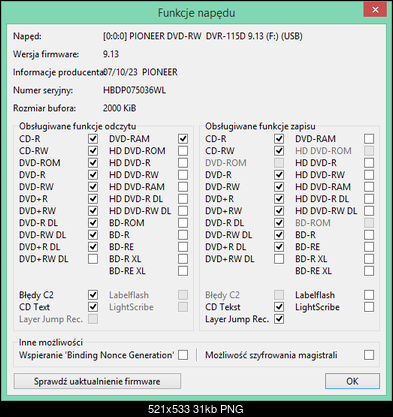The width and height of the screenshot is (393, 417).
Task: Toggle DVD+RW write checkbox
Action: coord(279,211)
